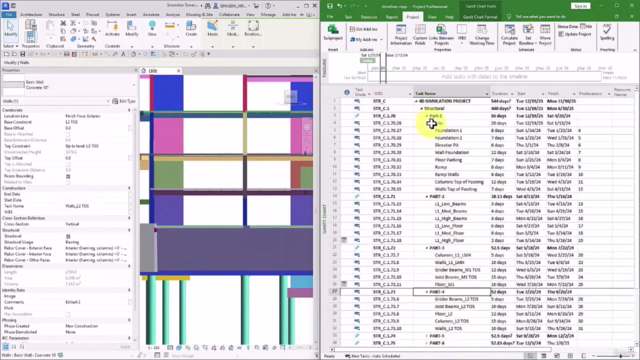The width and height of the screenshot is (640, 360).
Task: Click Move Project icon
Action: tap(545, 35)
